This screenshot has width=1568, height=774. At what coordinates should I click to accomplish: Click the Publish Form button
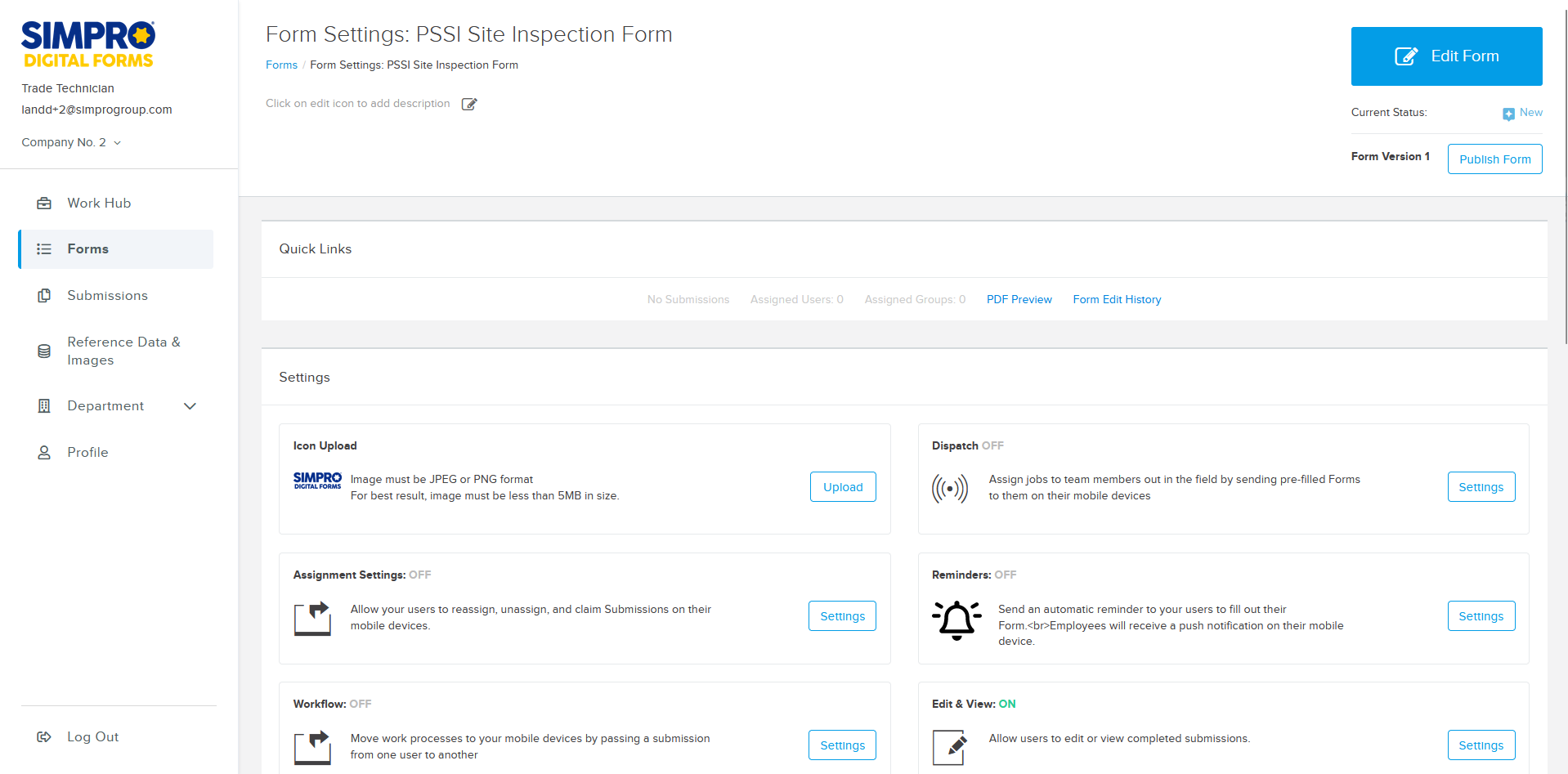tap(1494, 159)
